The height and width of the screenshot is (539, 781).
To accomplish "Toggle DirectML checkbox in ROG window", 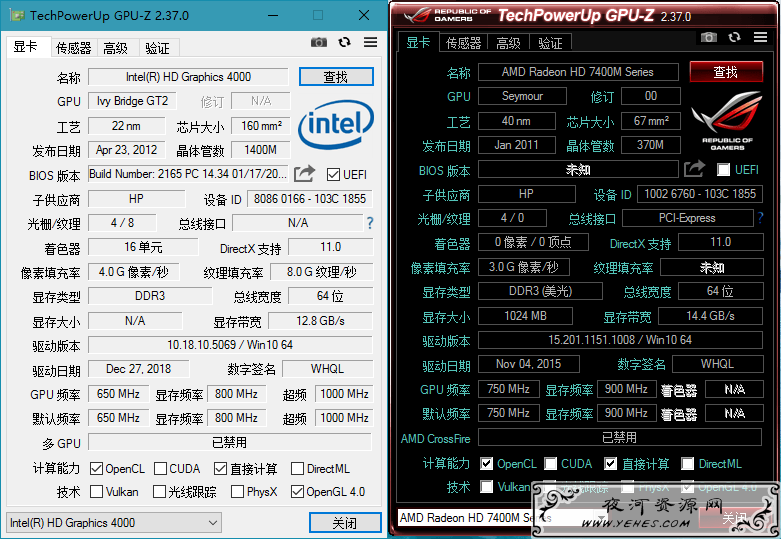I will [687, 464].
